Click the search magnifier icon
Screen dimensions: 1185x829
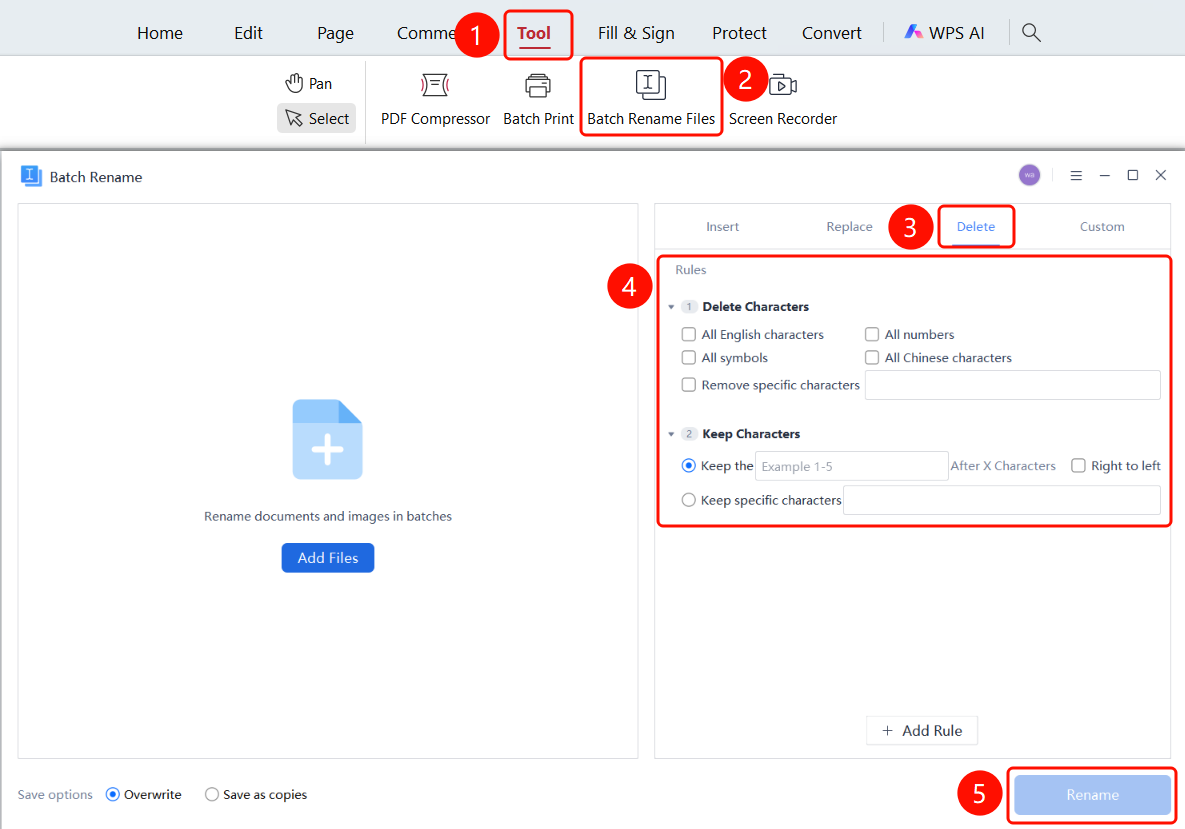point(1031,32)
